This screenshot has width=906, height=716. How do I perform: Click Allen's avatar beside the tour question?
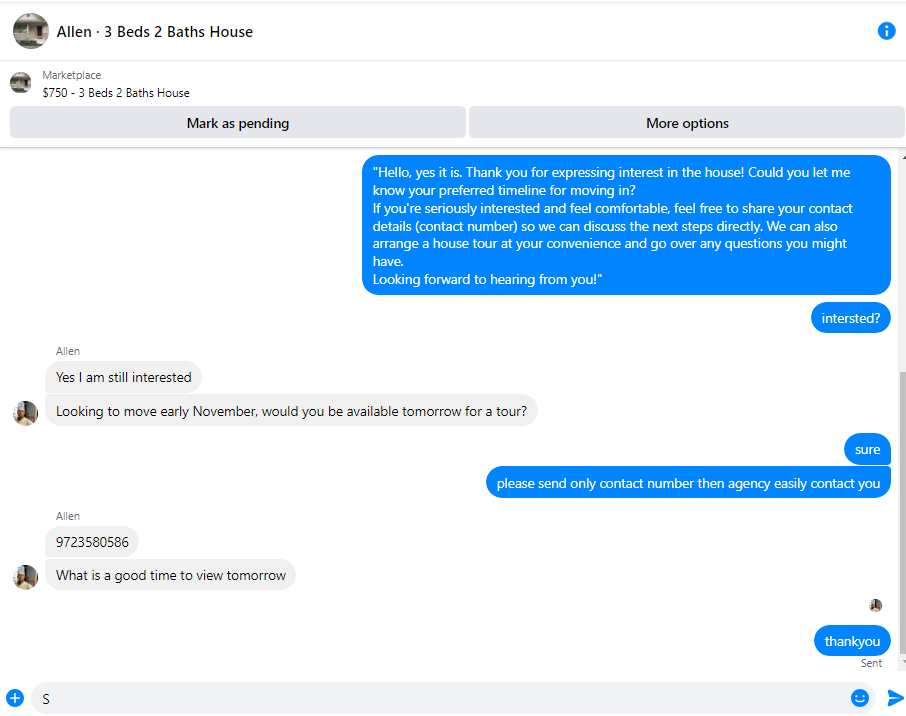(25, 413)
